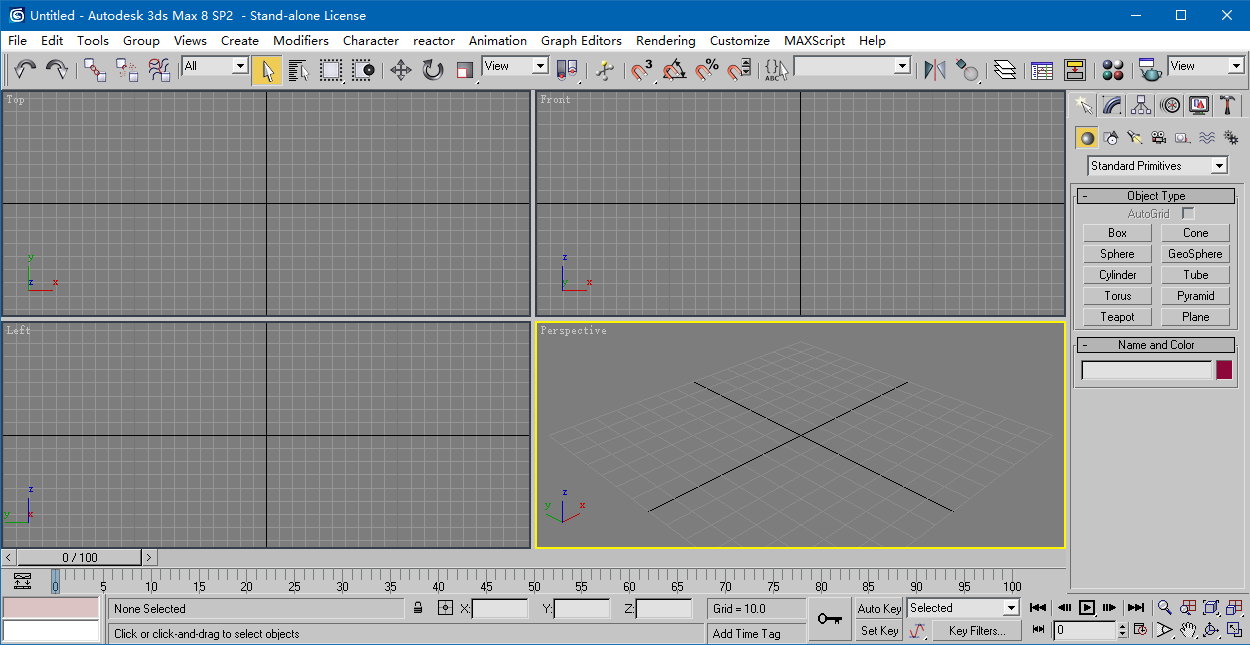Select the Lights category icon
The width and height of the screenshot is (1250, 645).
tap(1135, 138)
